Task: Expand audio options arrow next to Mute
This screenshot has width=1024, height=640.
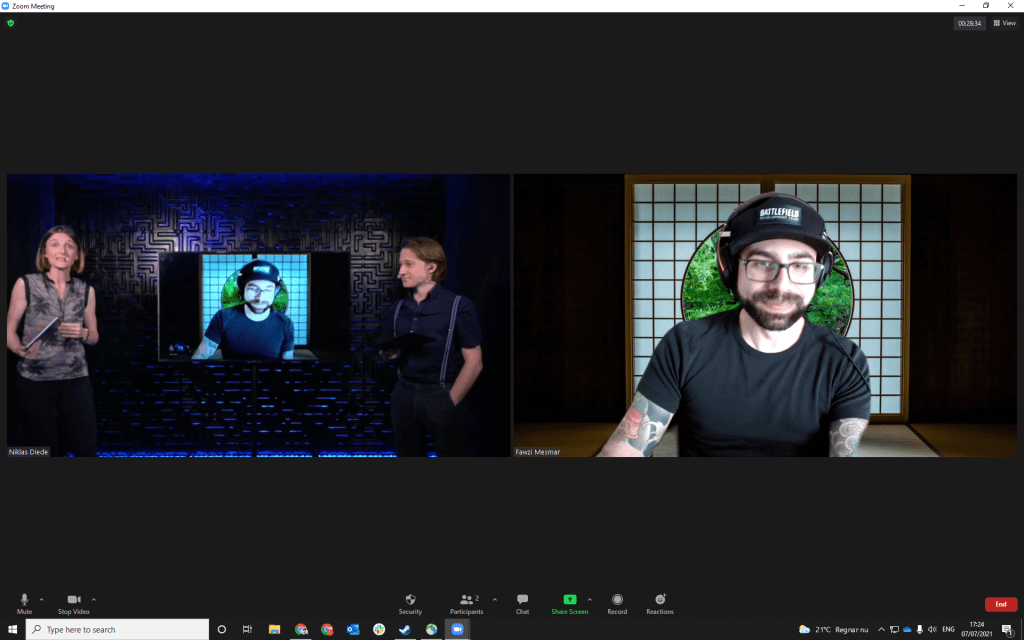Action: click(41, 599)
